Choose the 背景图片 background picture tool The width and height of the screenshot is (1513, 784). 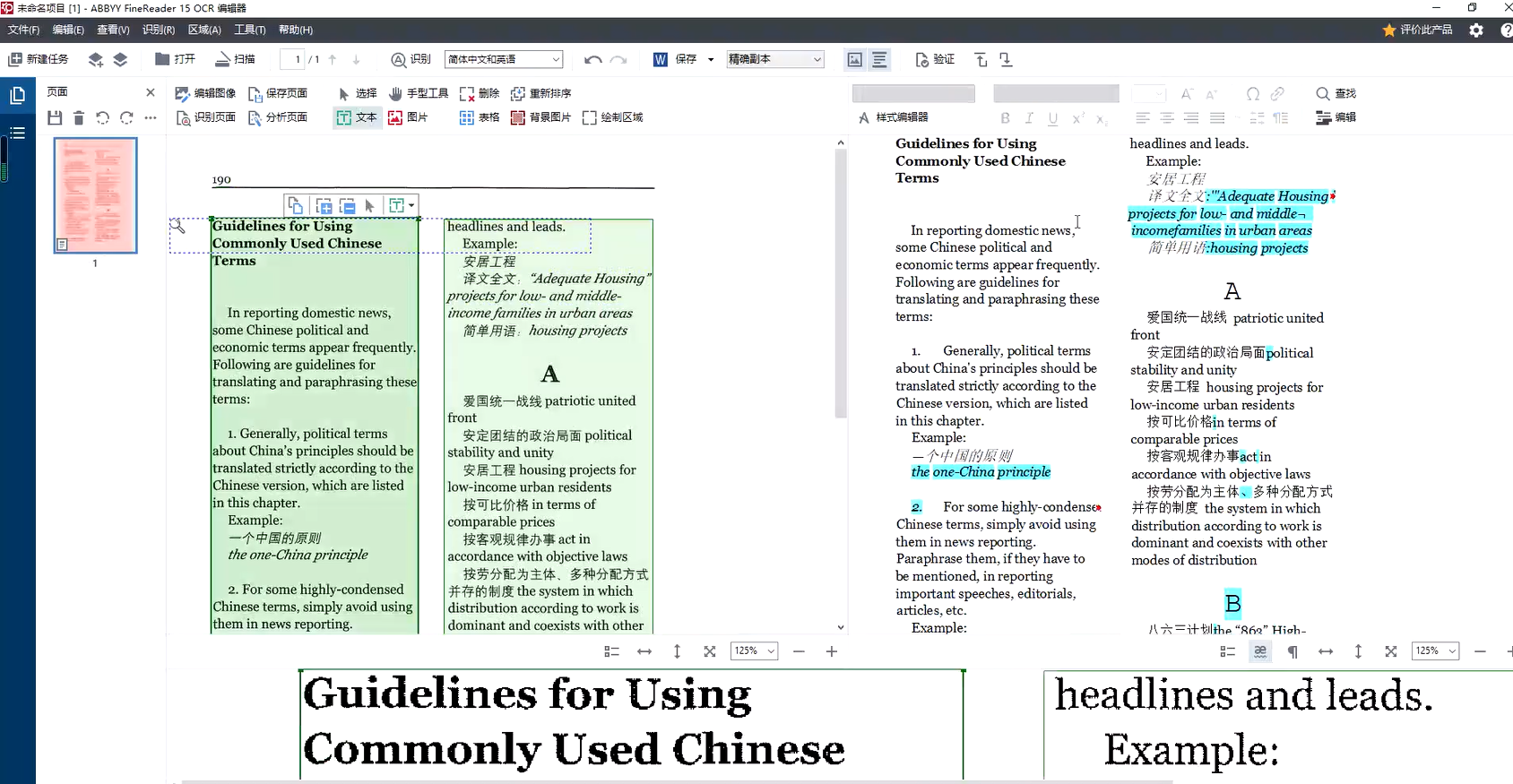tap(540, 117)
